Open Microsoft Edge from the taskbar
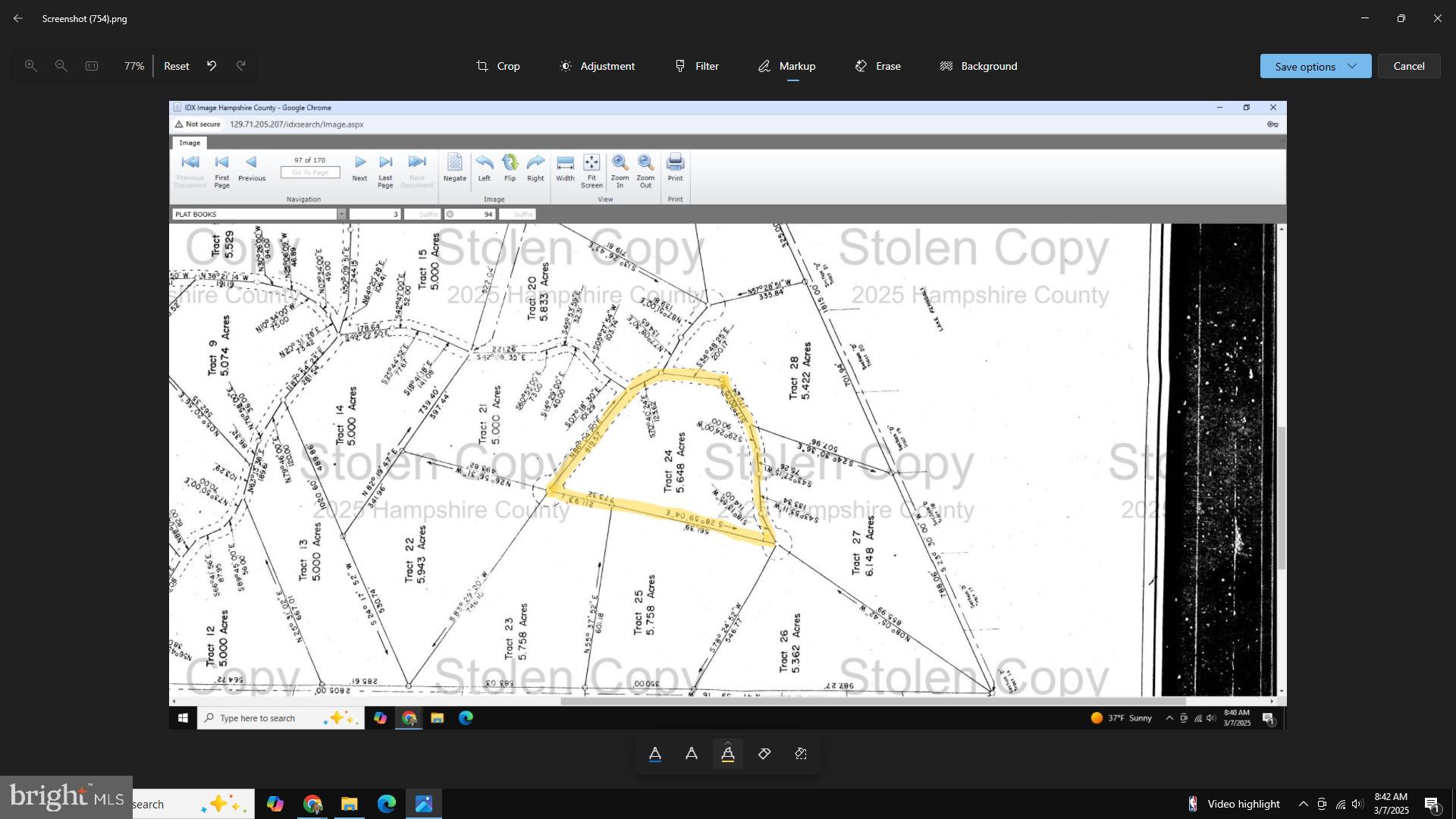 coord(387,804)
